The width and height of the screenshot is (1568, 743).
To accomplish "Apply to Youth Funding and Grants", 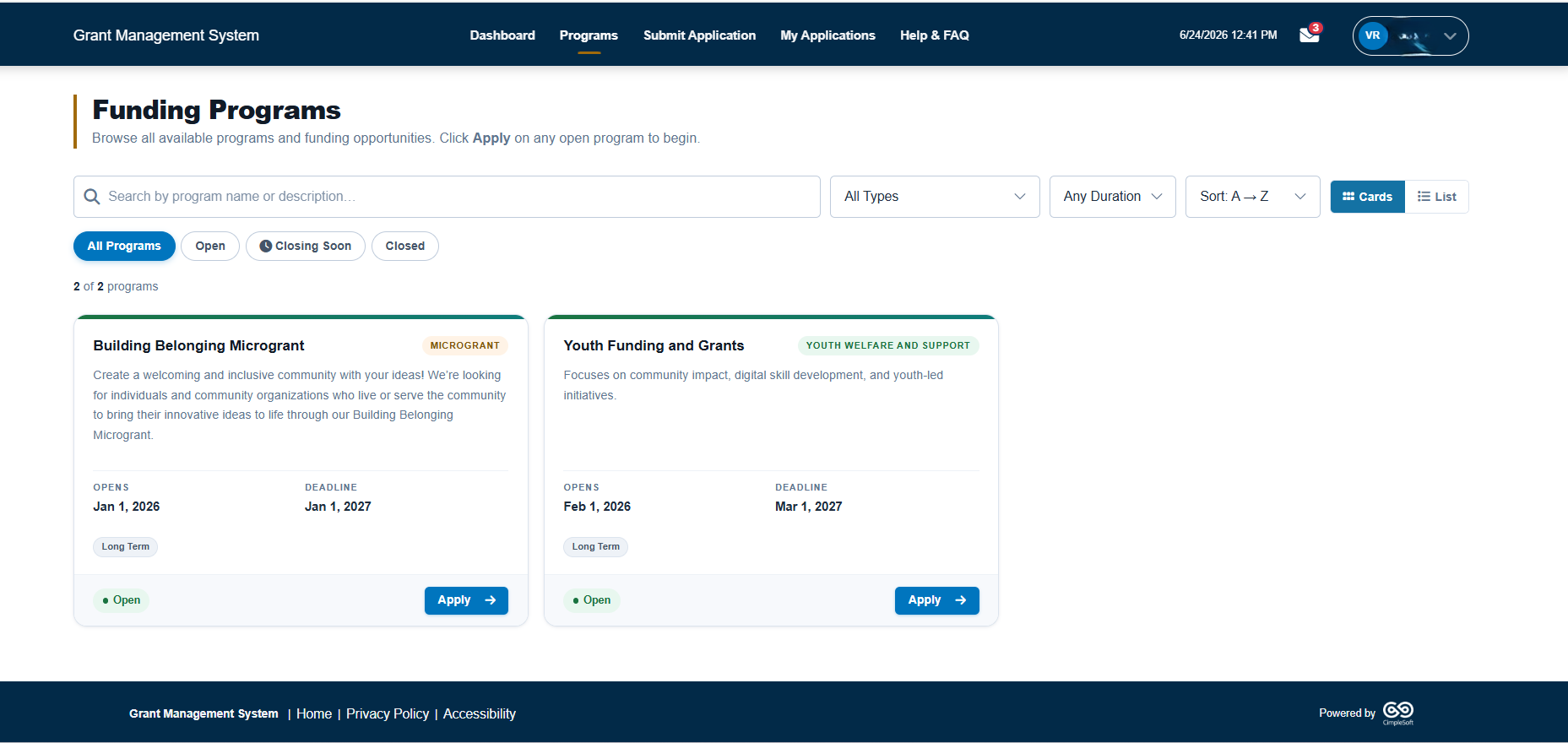I will click(x=936, y=600).
